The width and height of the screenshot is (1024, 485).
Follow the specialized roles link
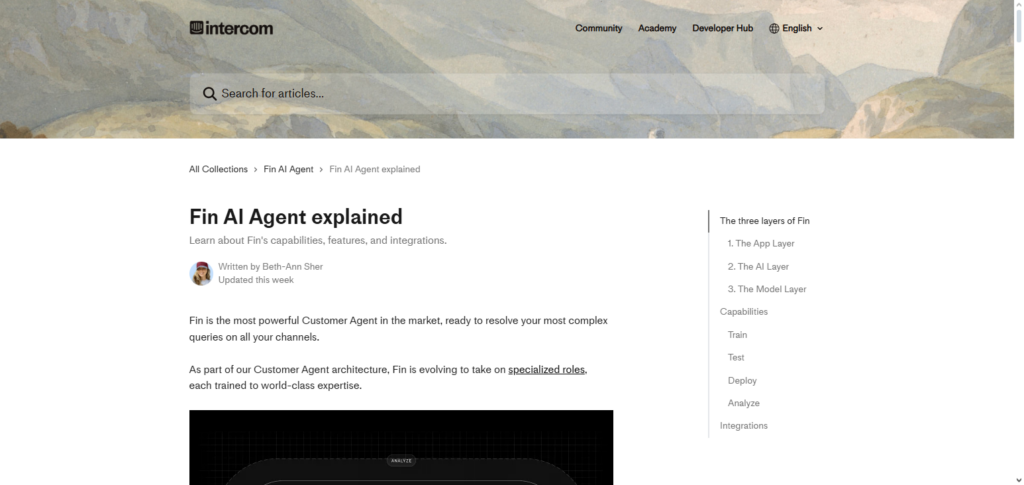(x=546, y=370)
